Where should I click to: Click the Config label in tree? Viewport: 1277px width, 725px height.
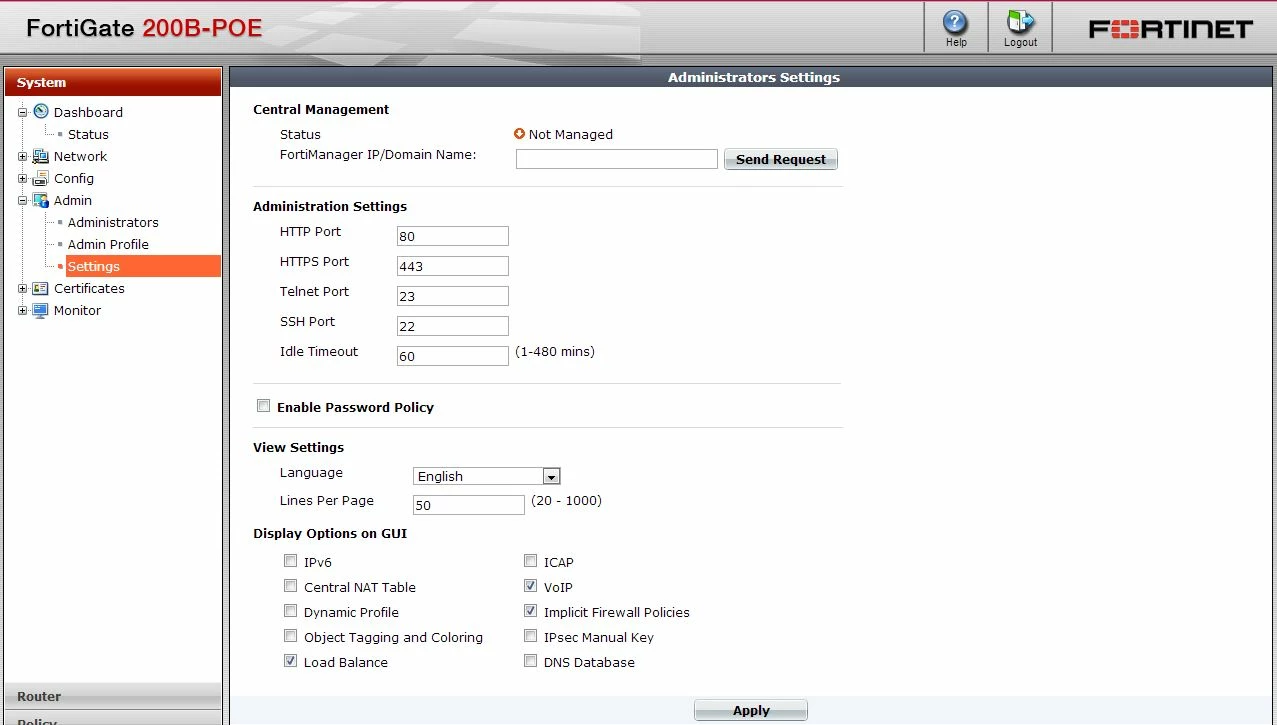[74, 178]
